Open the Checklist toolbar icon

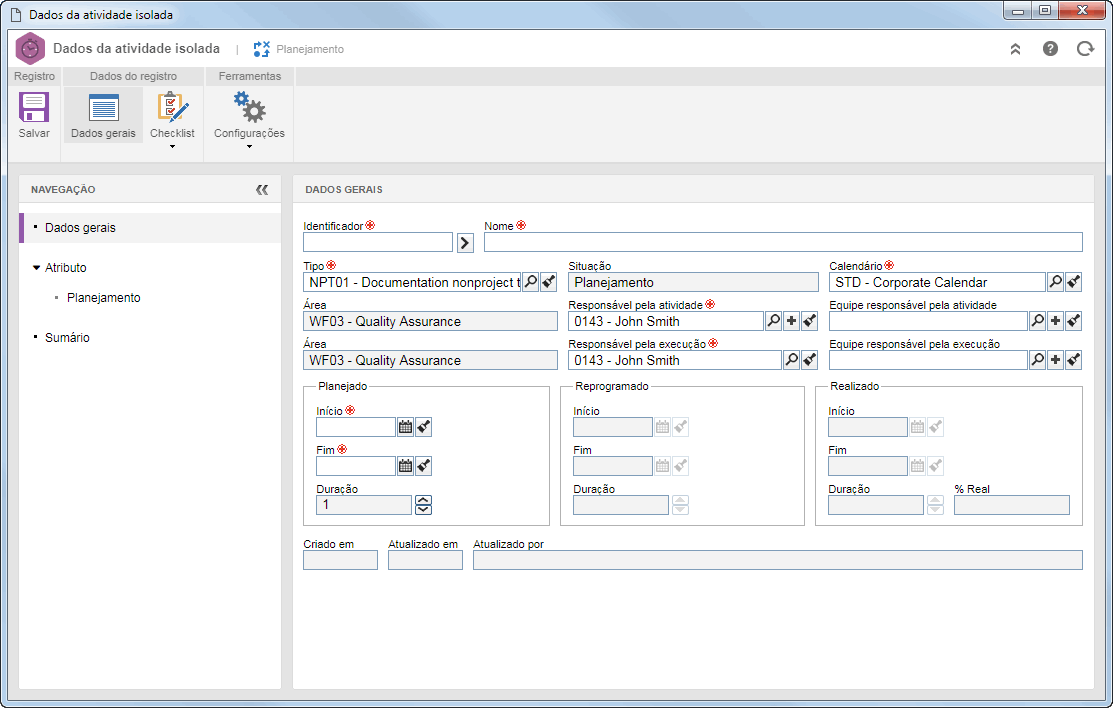point(172,108)
